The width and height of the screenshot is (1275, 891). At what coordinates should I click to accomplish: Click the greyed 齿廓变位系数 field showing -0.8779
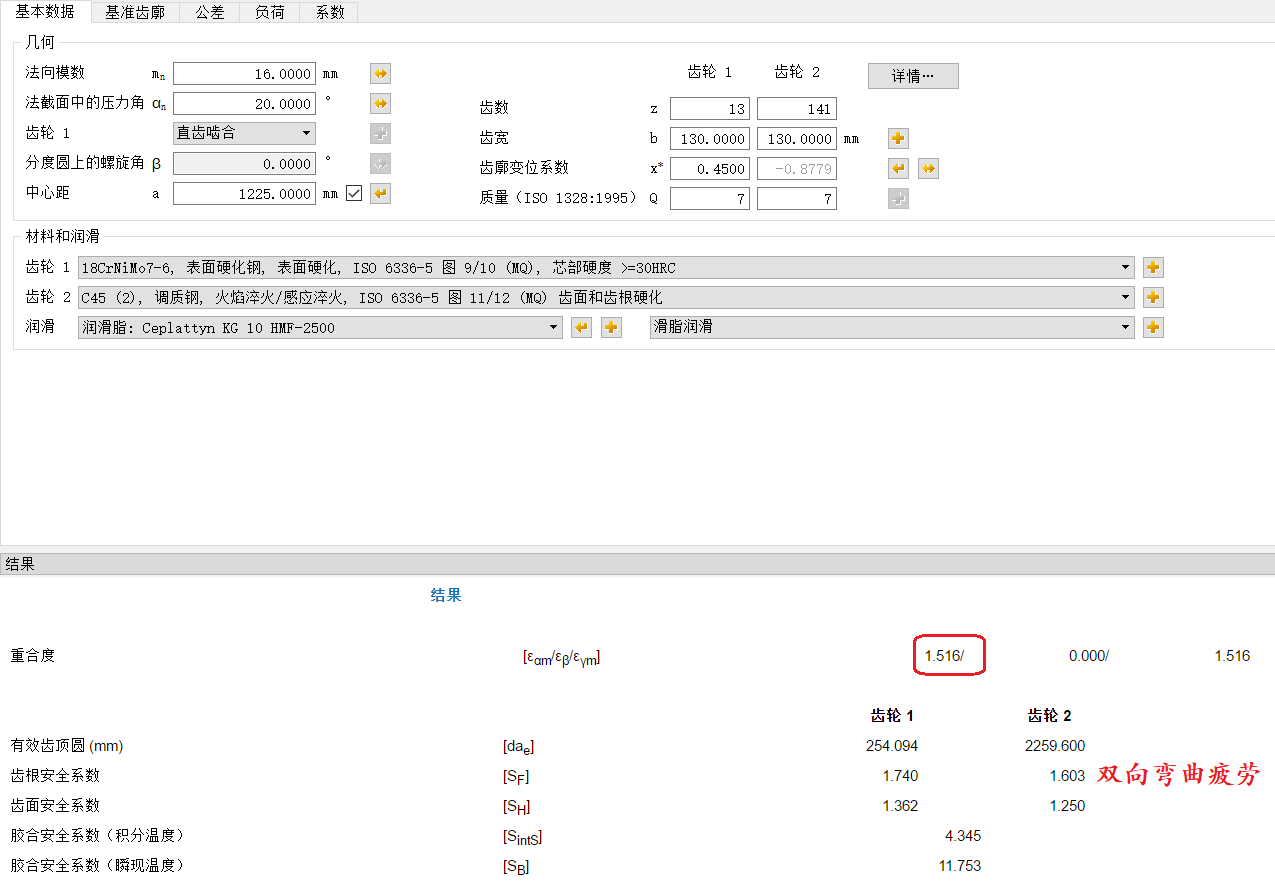pos(797,169)
